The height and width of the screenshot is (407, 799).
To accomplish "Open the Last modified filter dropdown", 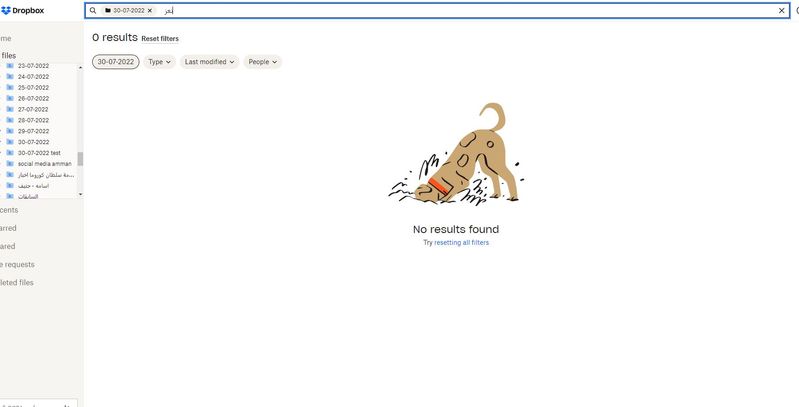I will [209, 62].
